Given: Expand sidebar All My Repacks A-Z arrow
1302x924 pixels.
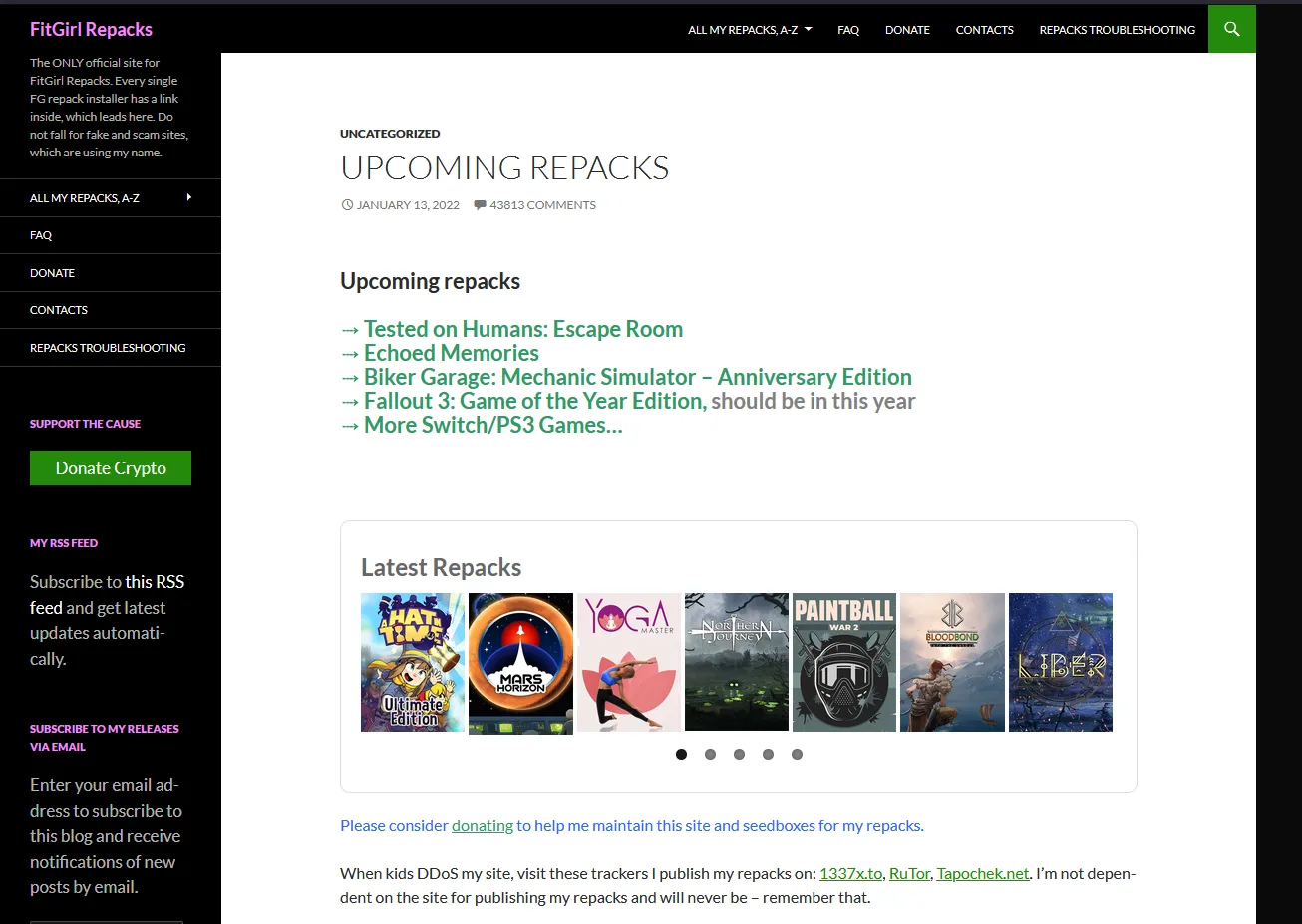Looking at the screenshot, I should (189, 197).
